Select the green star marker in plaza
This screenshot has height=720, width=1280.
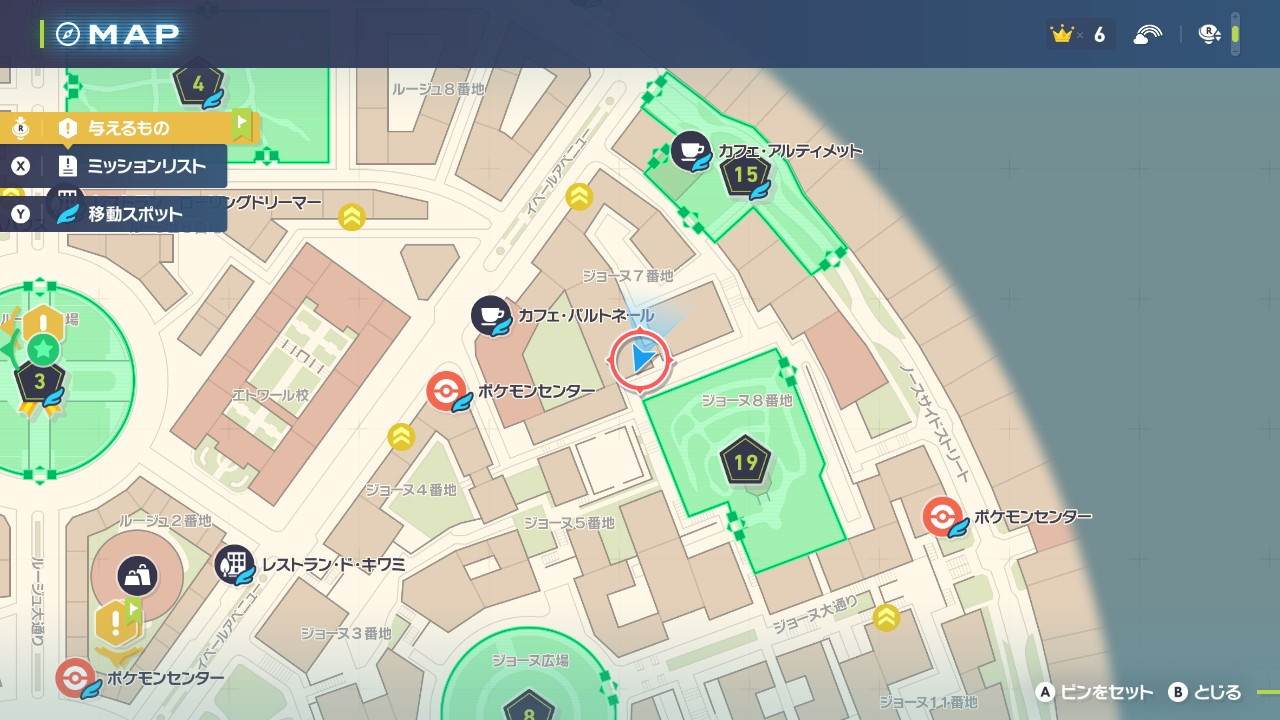[43, 349]
